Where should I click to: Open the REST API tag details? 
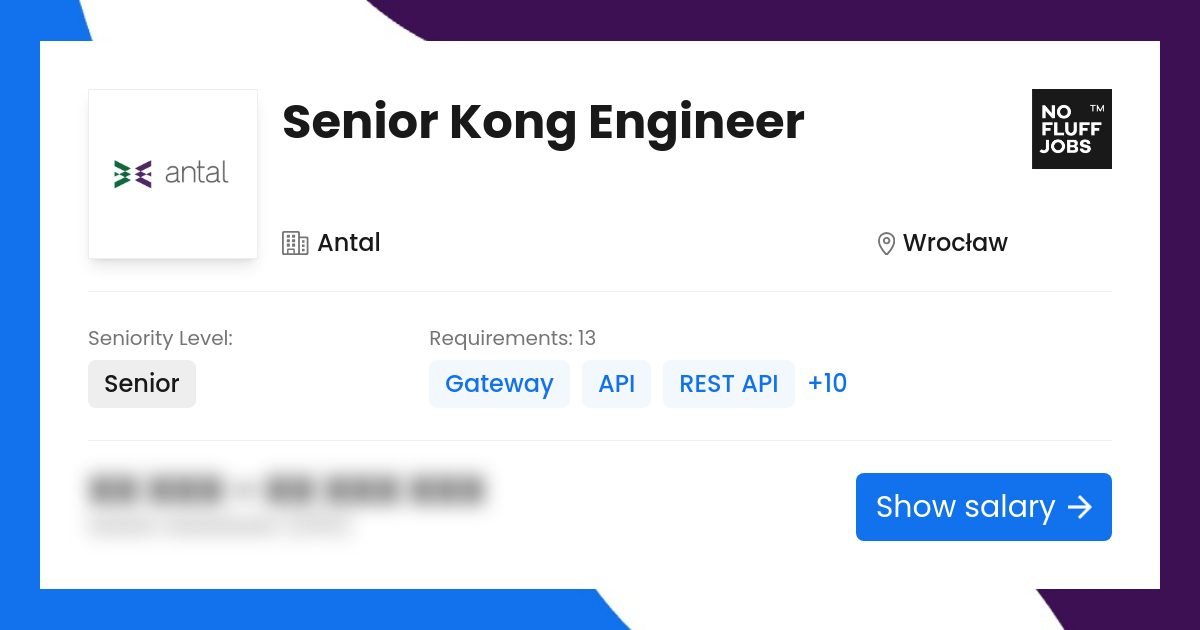point(728,383)
